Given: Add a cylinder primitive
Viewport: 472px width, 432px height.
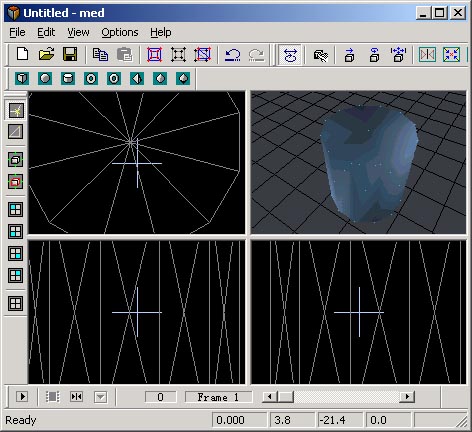Looking at the screenshot, I should tap(68, 79).
